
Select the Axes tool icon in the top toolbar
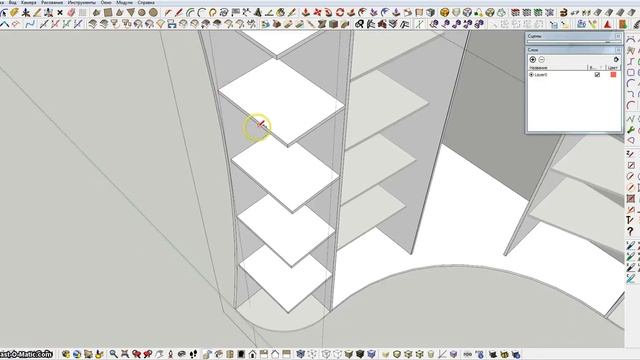(x=26, y=13)
